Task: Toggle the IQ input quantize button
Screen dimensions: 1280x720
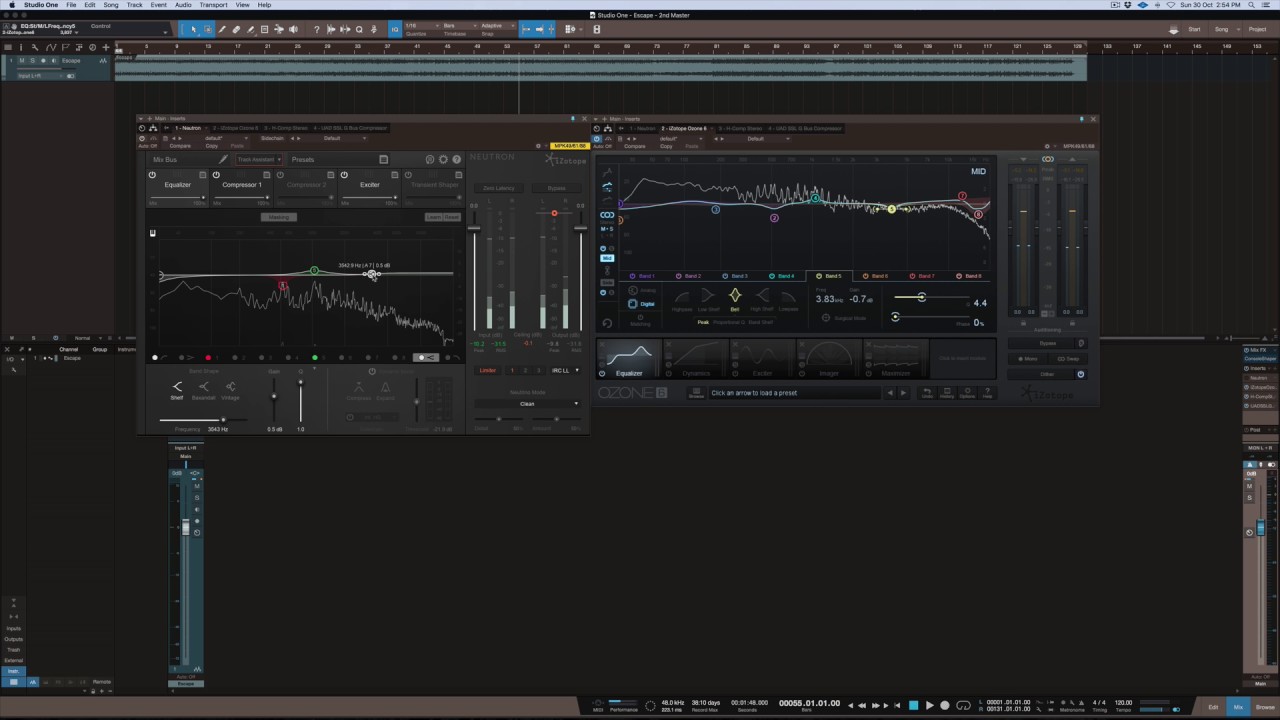Action: [395, 30]
